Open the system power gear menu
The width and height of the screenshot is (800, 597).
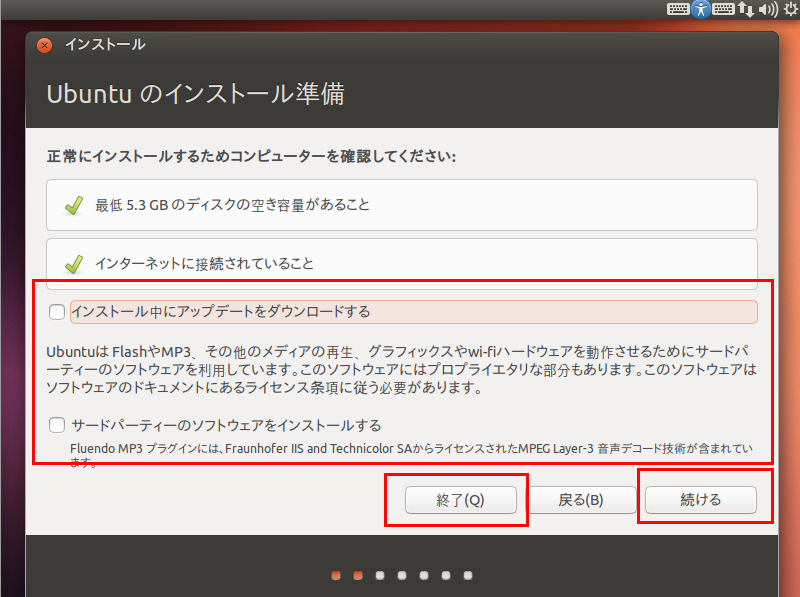pyautogui.click(x=791, y=9)
